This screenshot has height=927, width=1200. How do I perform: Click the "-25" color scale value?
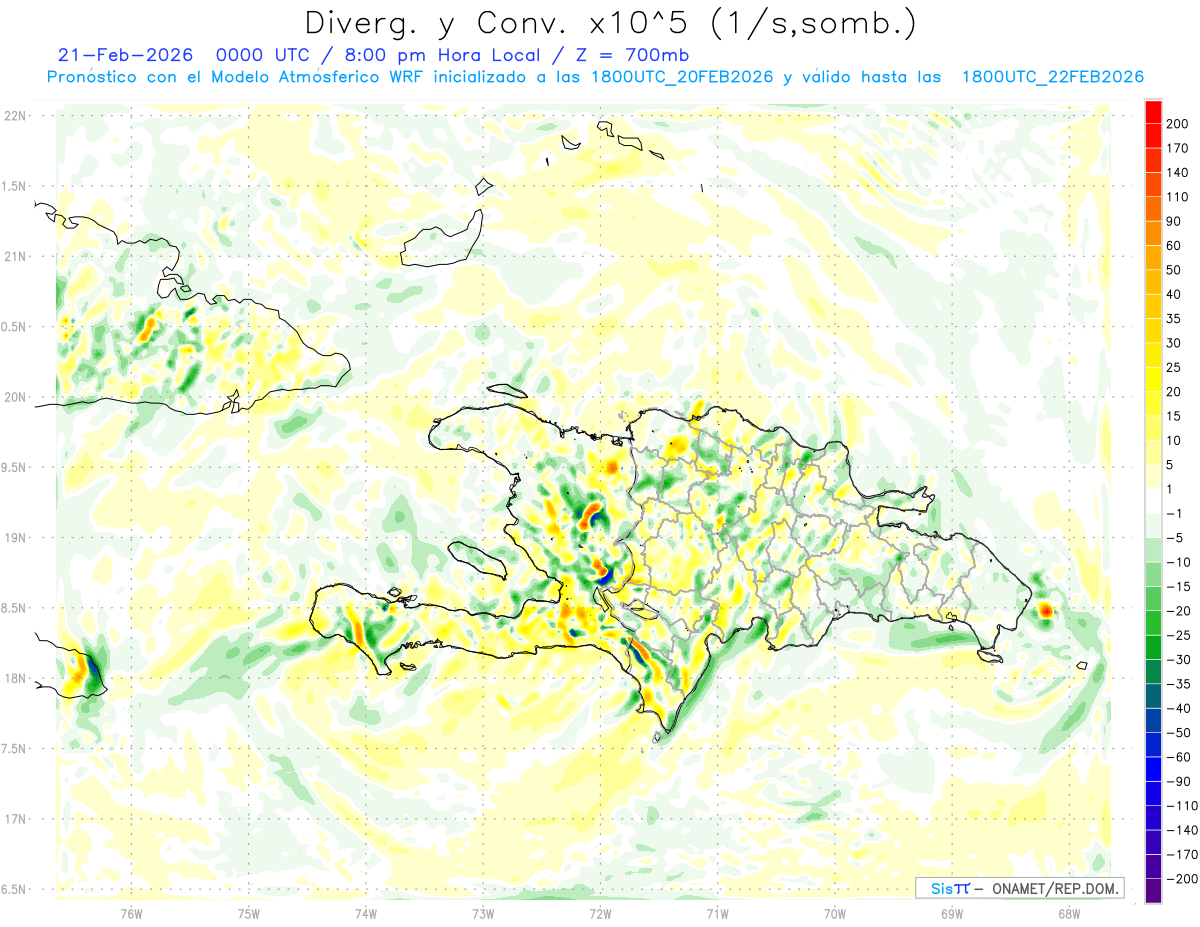1178,636
